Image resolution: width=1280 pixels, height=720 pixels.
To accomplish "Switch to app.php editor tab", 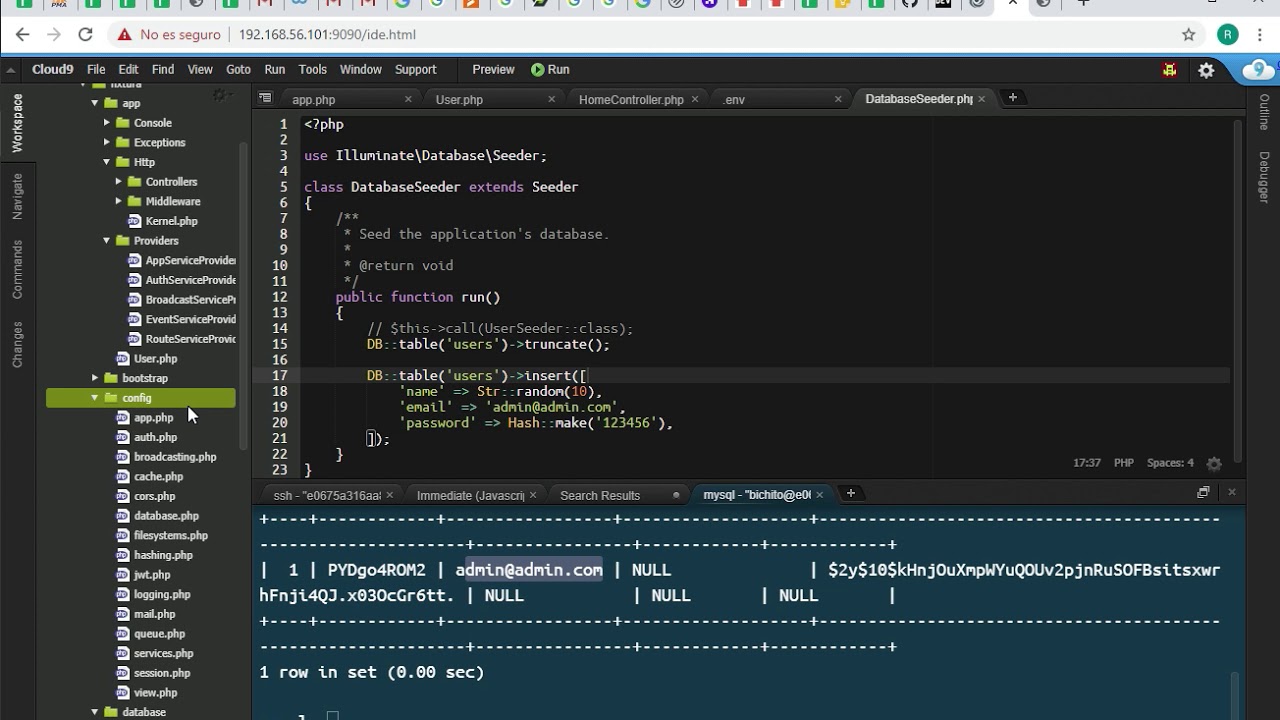I will pyautogui.click(x=314, y=100).
